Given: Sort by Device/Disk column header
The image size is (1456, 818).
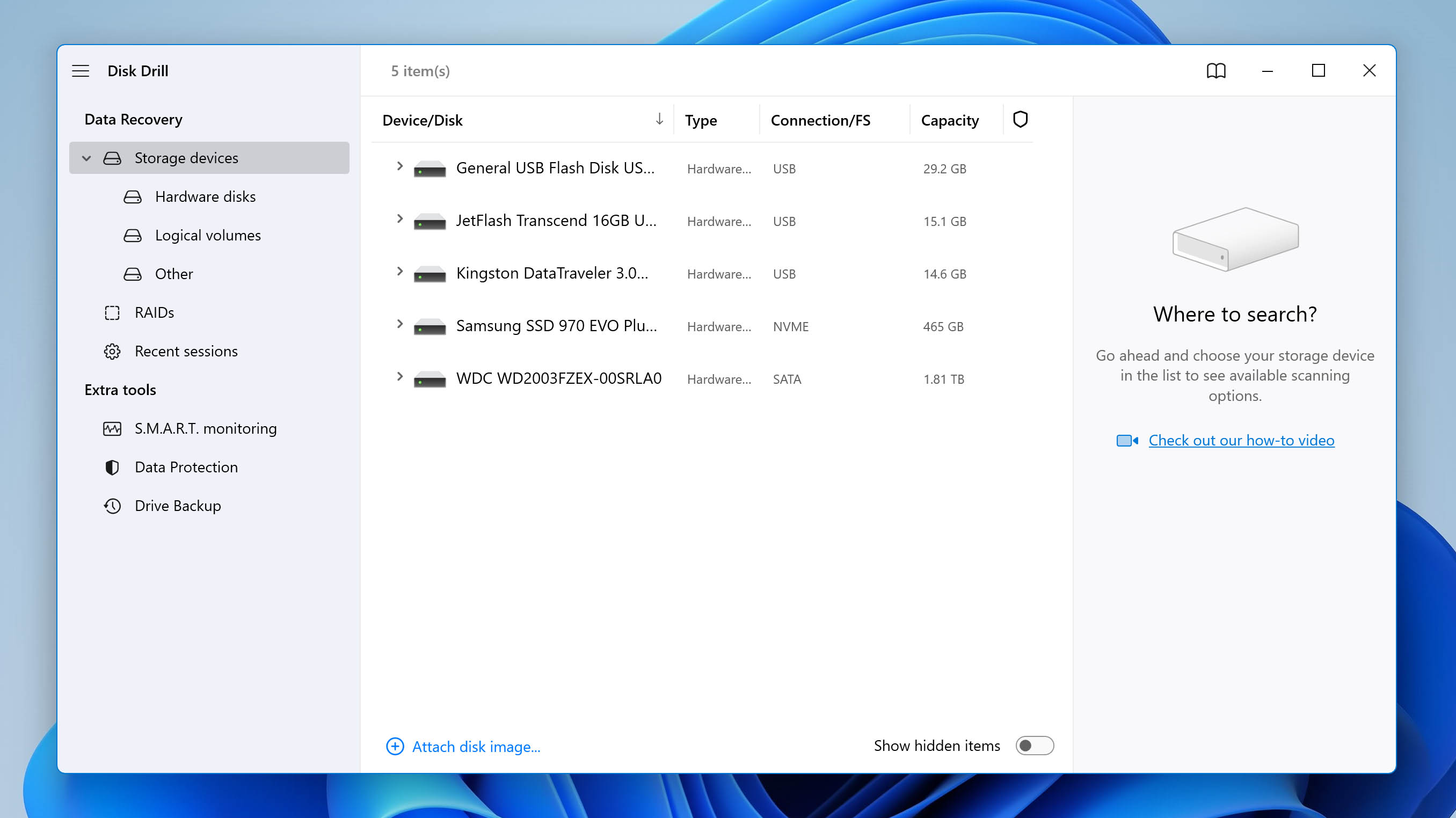Looking at the screenshot, I should (x=422, y=120).
